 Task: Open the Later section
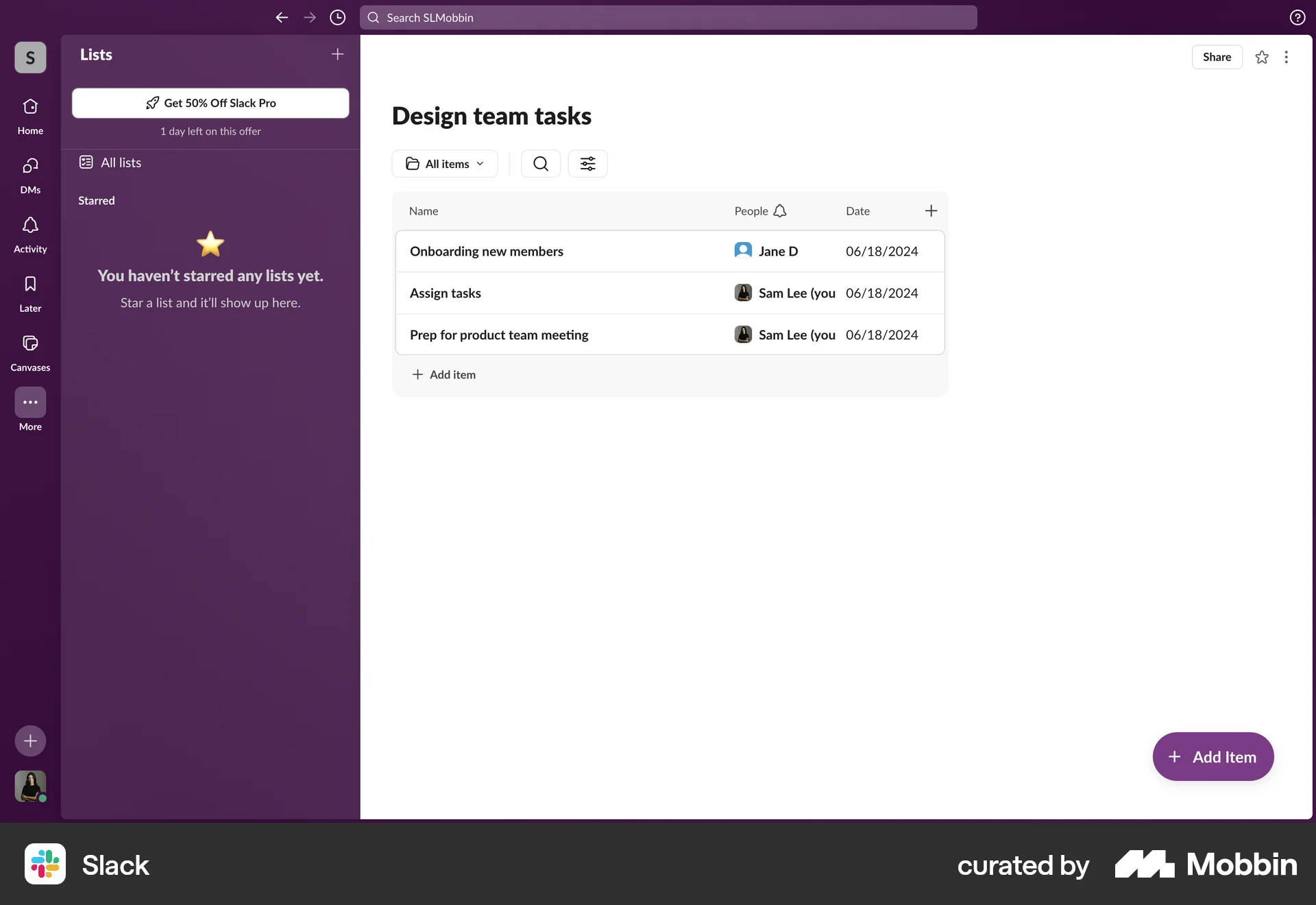29,293
